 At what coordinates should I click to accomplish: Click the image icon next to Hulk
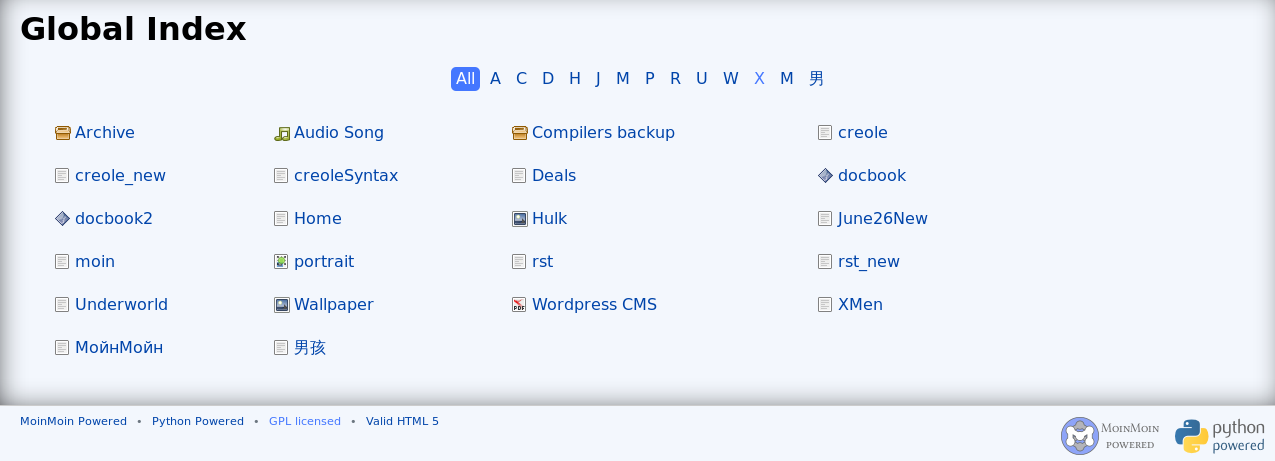519,219
